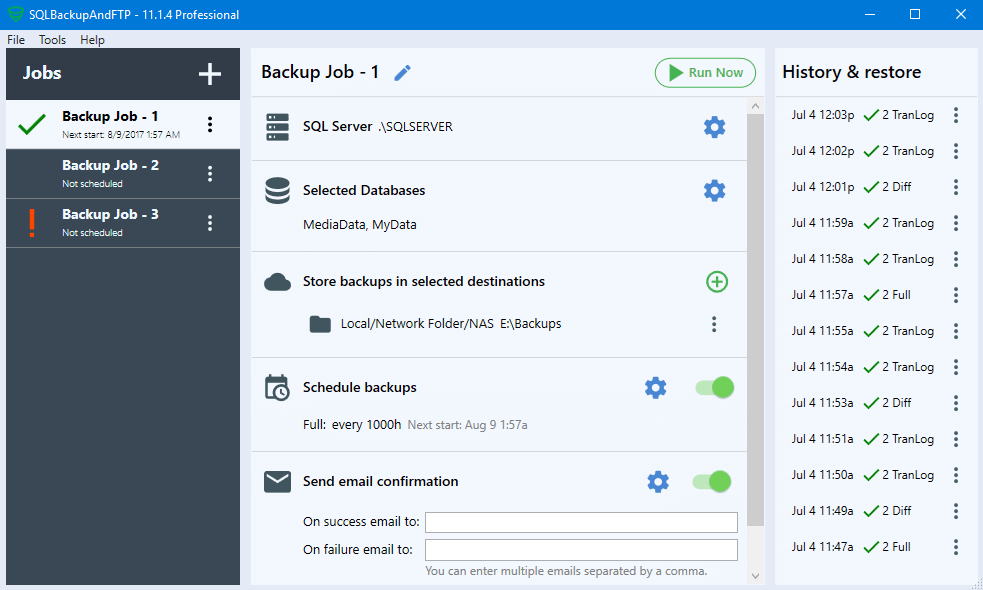Click the On success email field
Image resolution: width=983 pixels, height=590 pixels.
[x=581, y=522]
